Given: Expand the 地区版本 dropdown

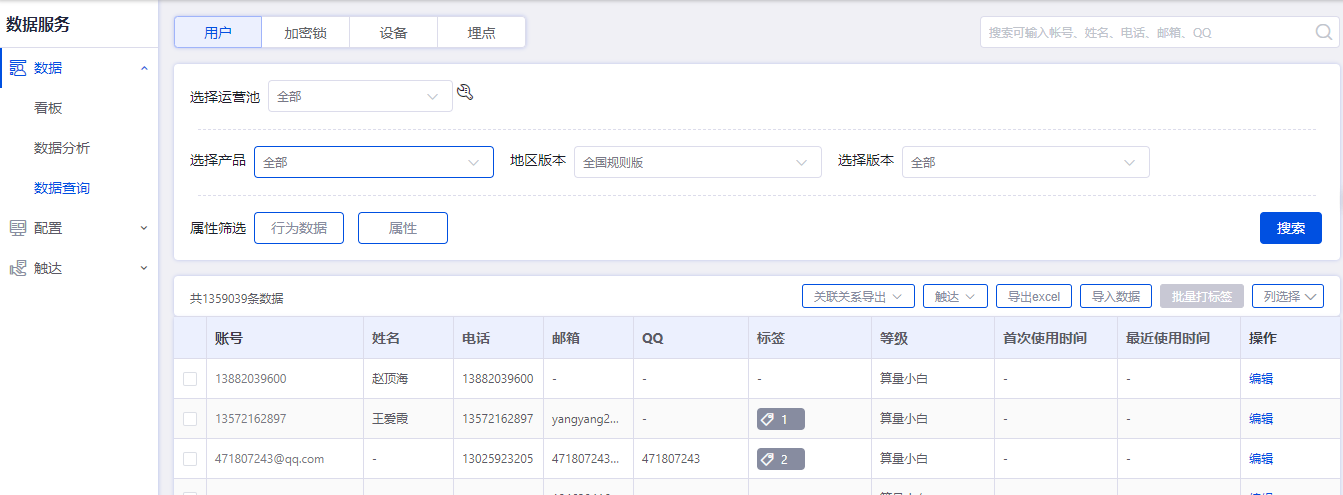Looking at the screenshot, I should click(697, 162).
